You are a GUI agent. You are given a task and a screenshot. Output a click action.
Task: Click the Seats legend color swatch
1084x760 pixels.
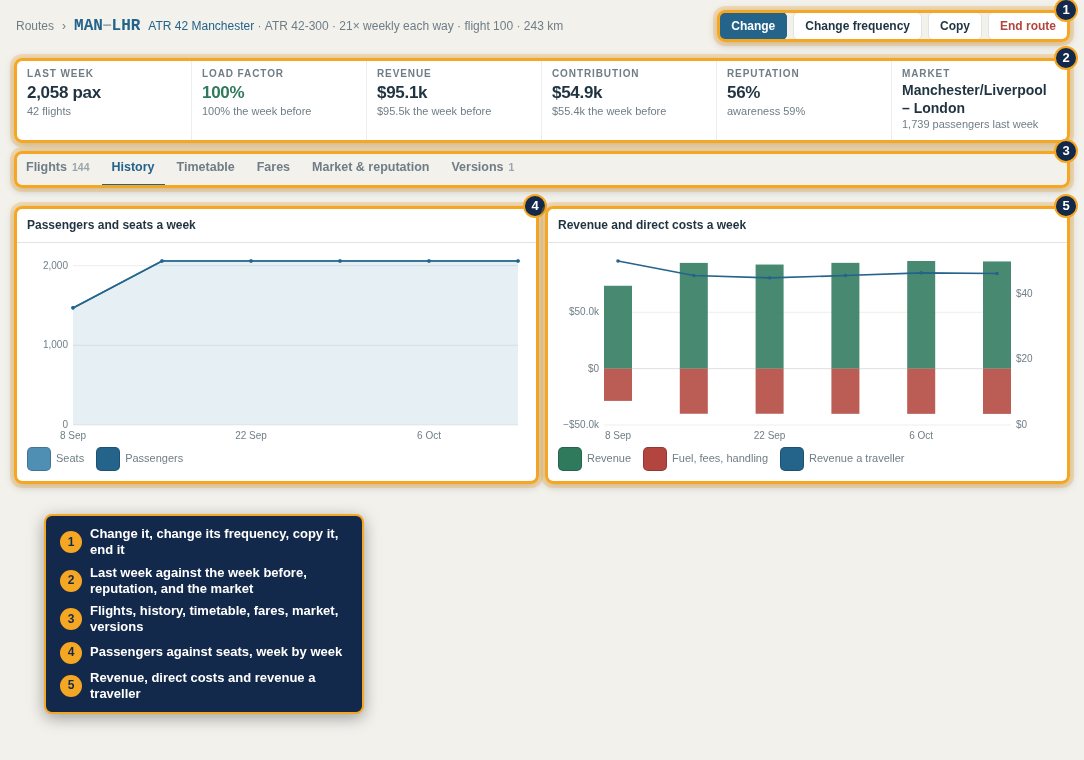point(39,458)
